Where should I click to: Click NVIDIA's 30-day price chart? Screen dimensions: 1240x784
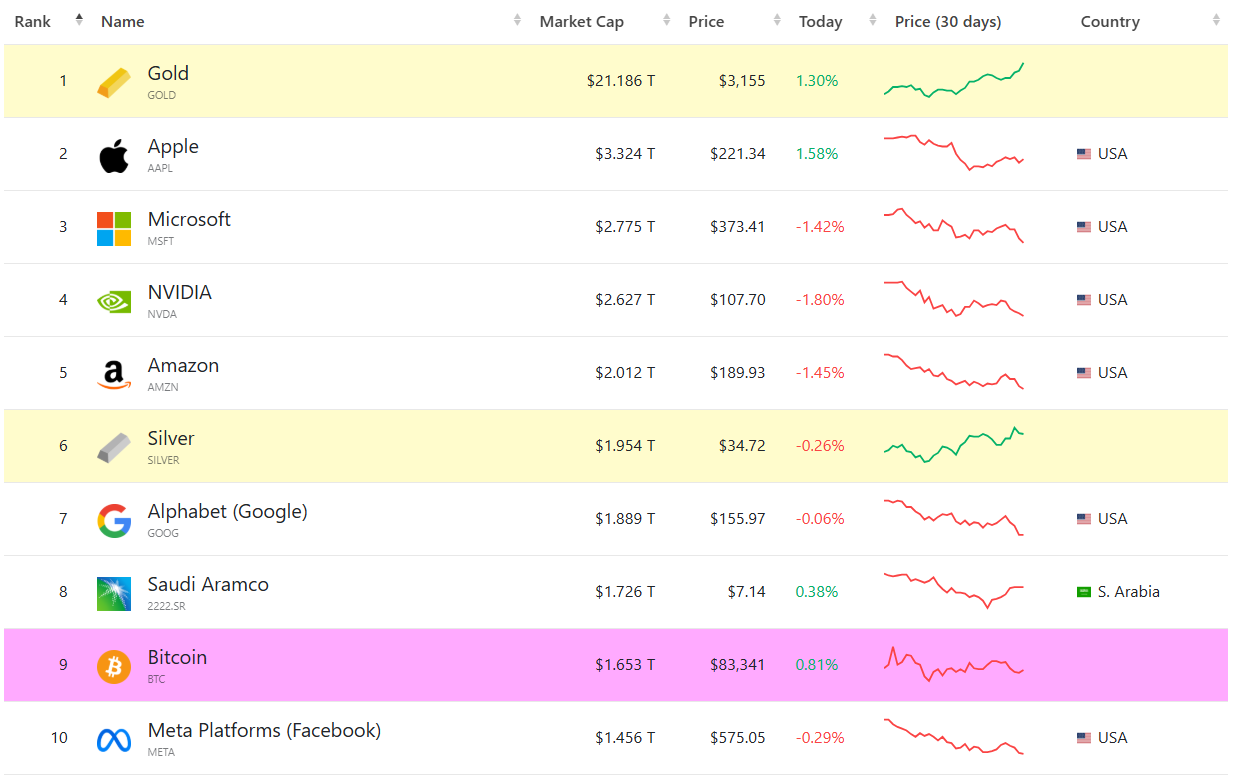tap(954, 299)
